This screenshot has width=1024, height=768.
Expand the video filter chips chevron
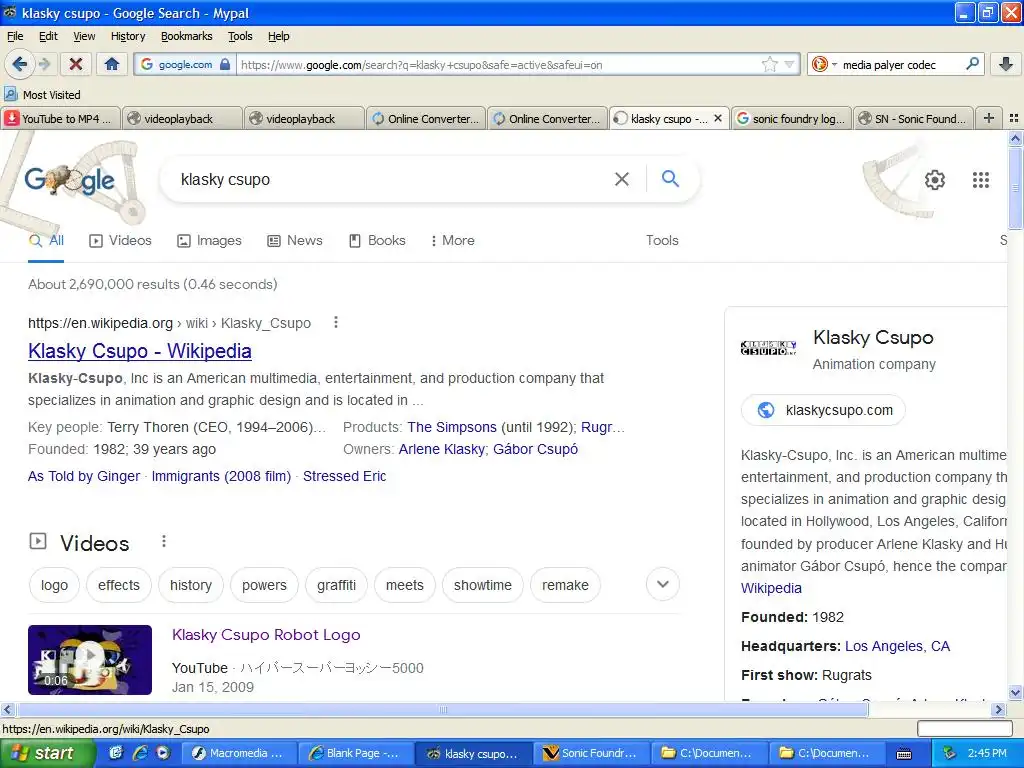pyautogui.click(x=663, y=584)
